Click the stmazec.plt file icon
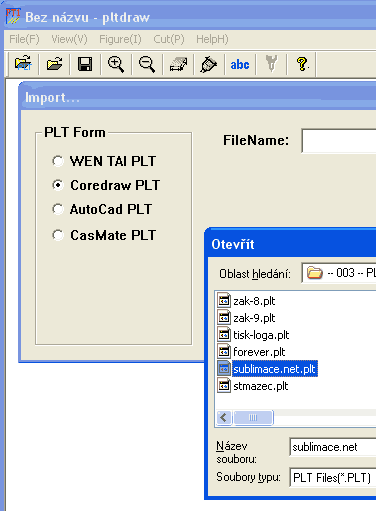 [224, 385]
